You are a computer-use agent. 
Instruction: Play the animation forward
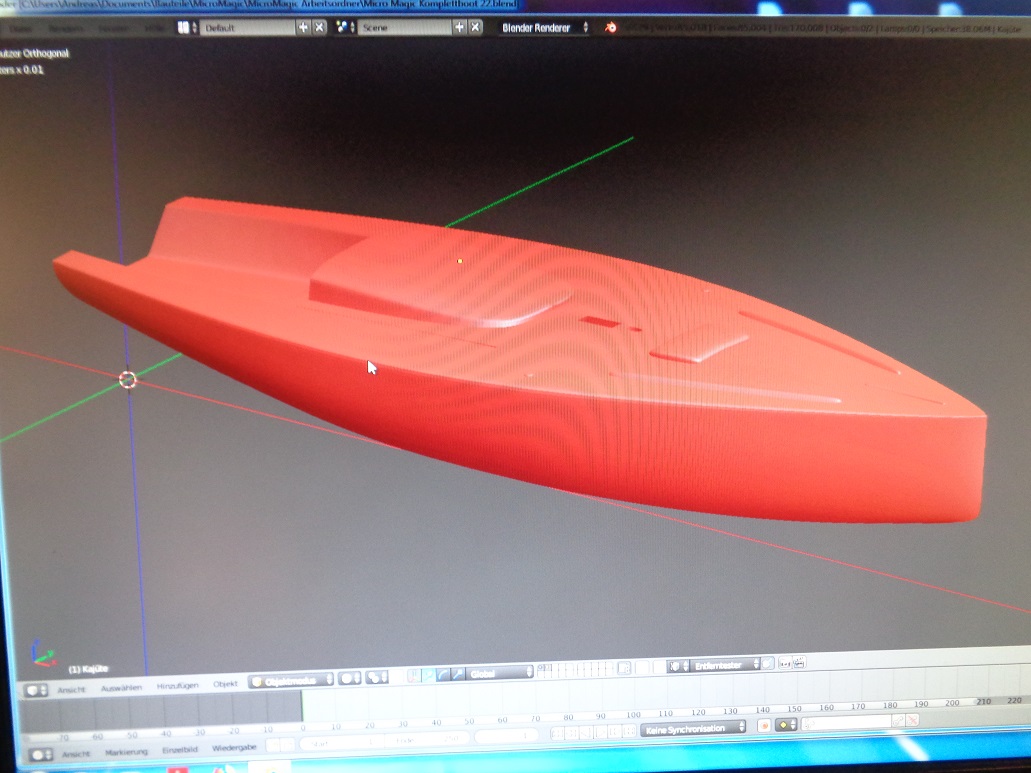pyautogui.click(x=601, y=732)
